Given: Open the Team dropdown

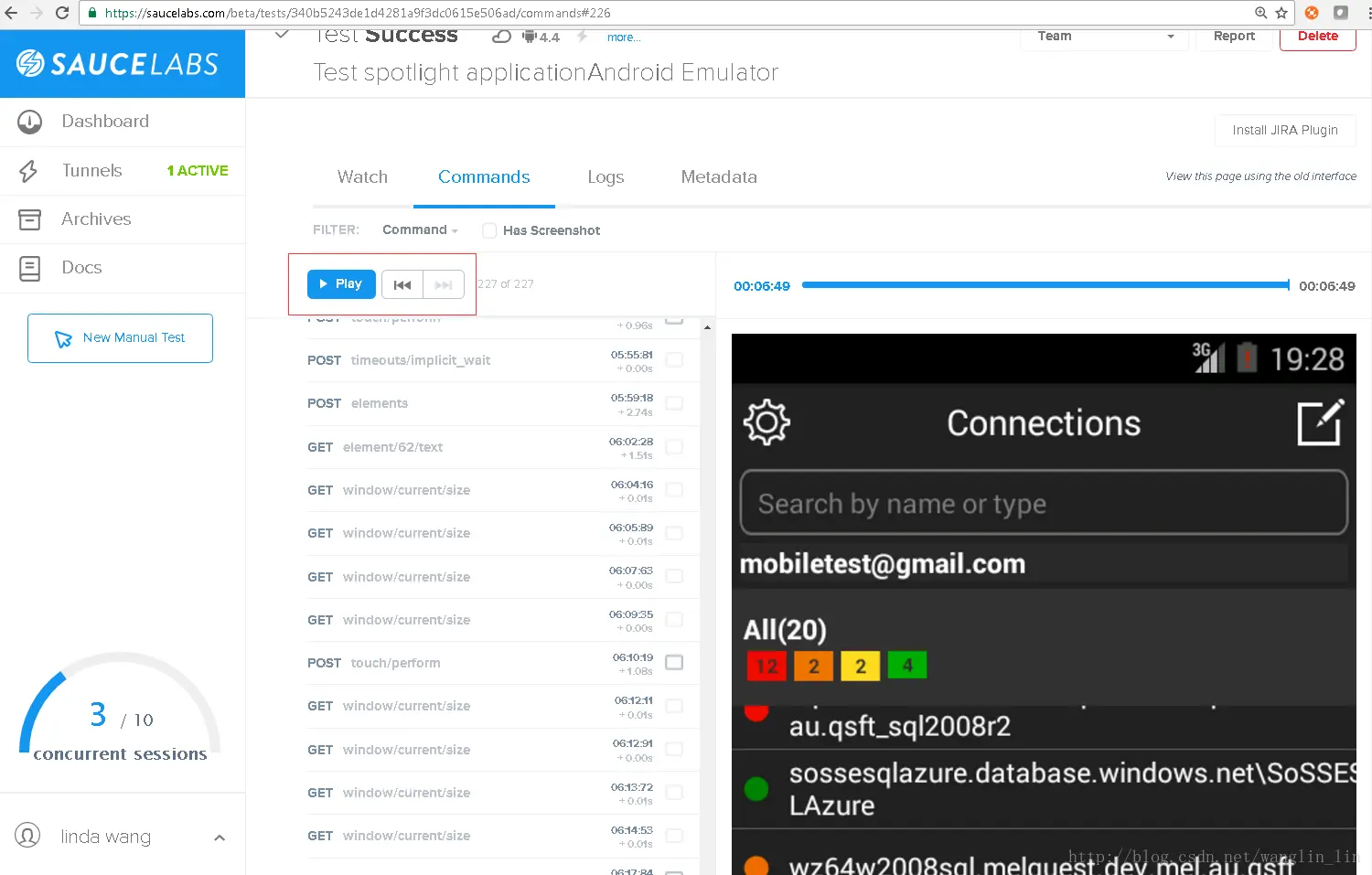Looking at the screenshot, I should point(1104,37).
